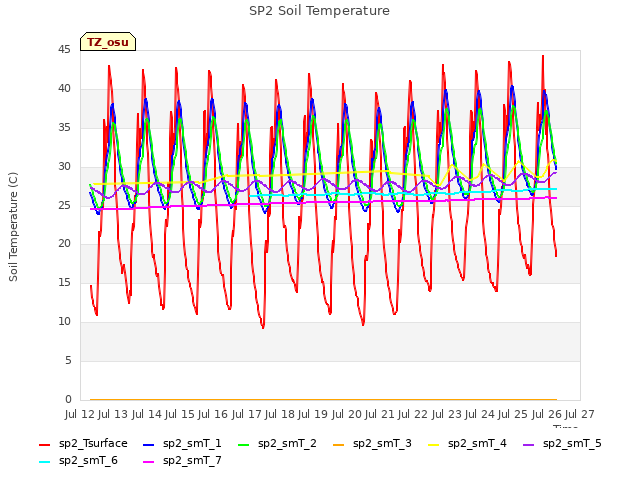The image size is (640, 480).
Task: Click the sp2_smT_5 purple legend swatch
Action: [x=529, y=444]
